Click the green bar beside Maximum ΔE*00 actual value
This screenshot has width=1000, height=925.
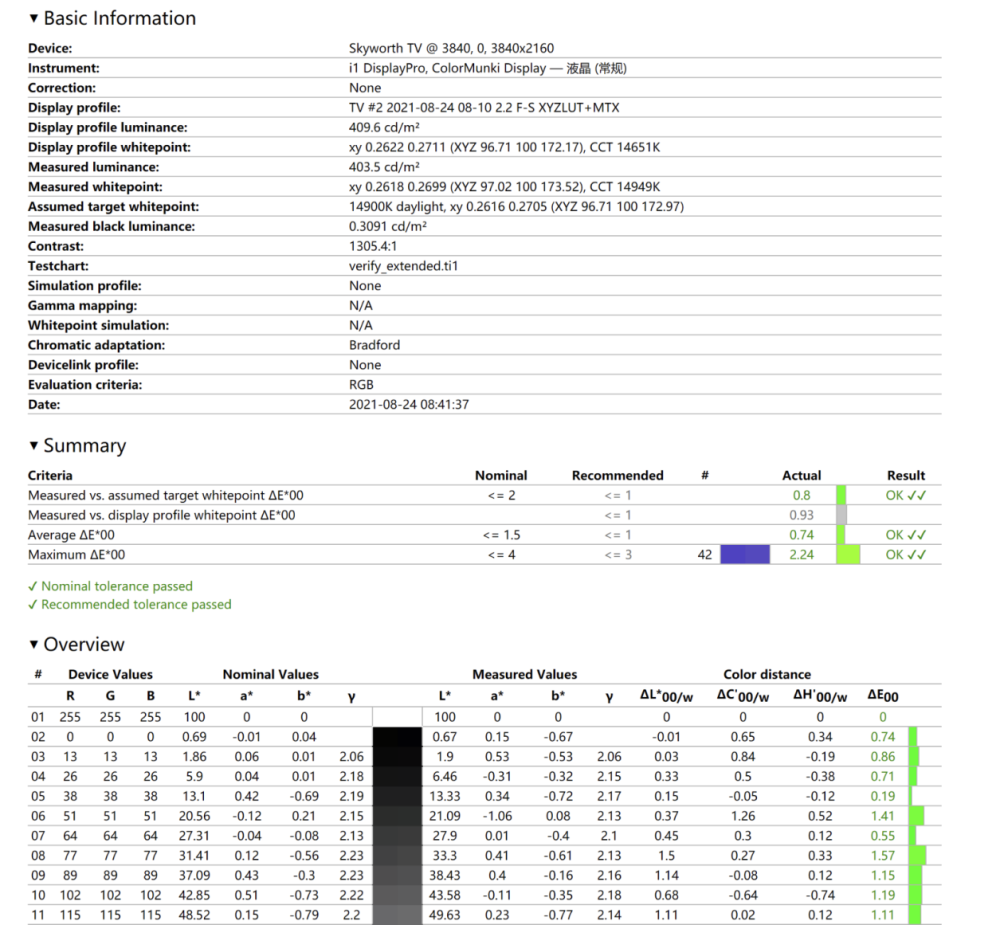click(848, 554)
